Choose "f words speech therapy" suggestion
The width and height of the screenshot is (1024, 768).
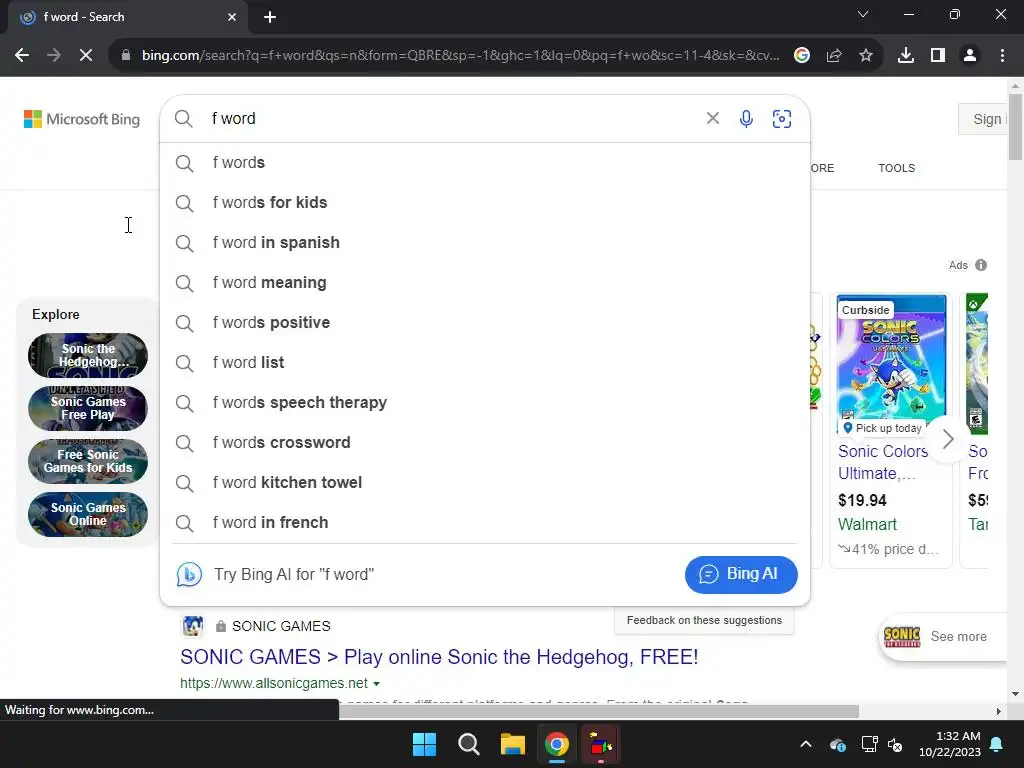[x=485, y=402]
